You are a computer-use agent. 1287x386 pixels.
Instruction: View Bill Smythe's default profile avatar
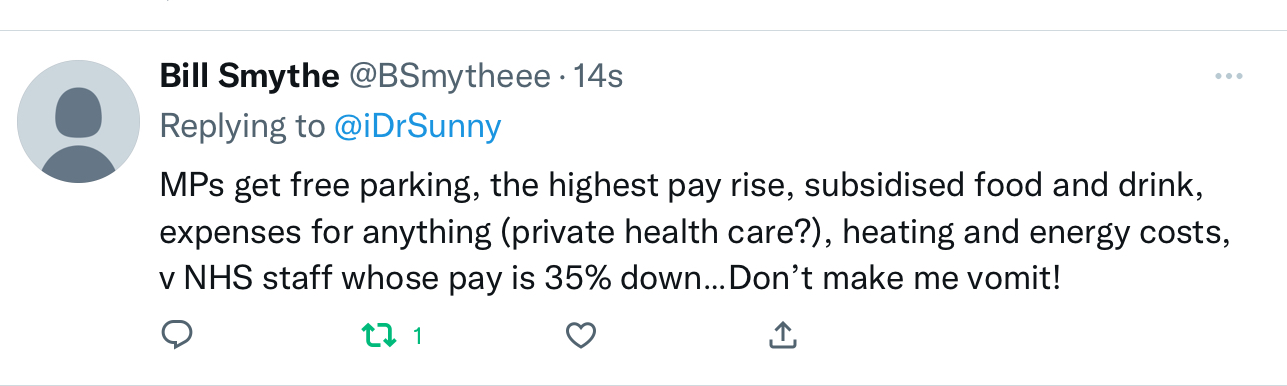click(80, 121)
